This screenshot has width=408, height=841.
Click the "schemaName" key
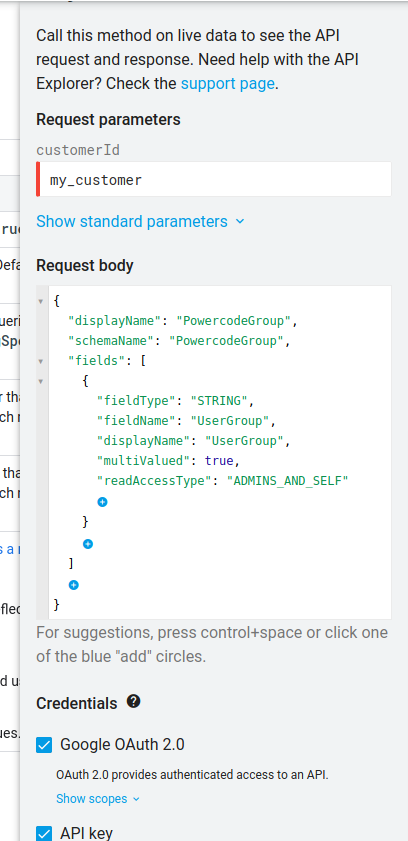[112, 341]
